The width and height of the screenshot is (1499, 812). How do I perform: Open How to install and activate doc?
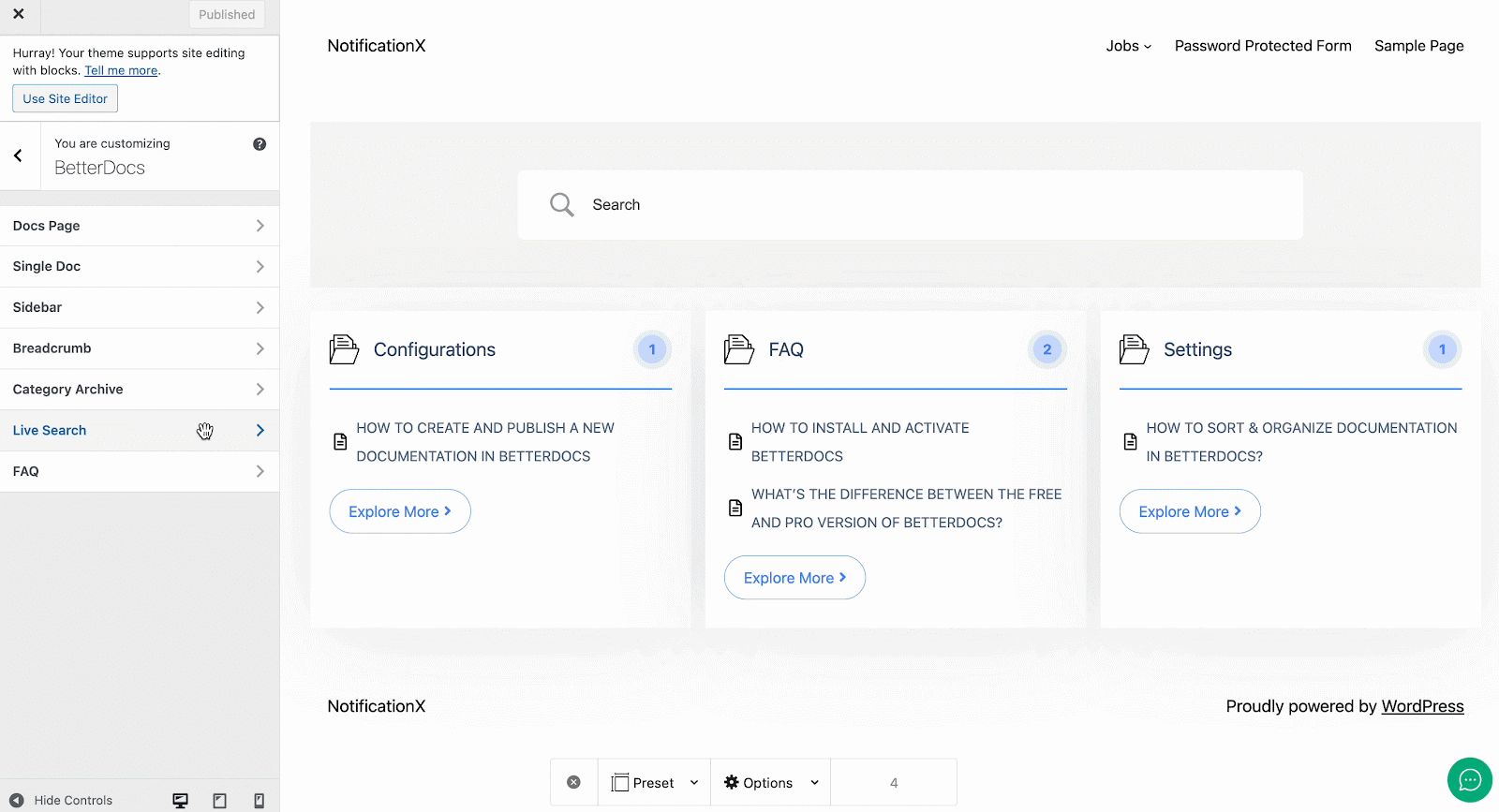tap(860, 442)
